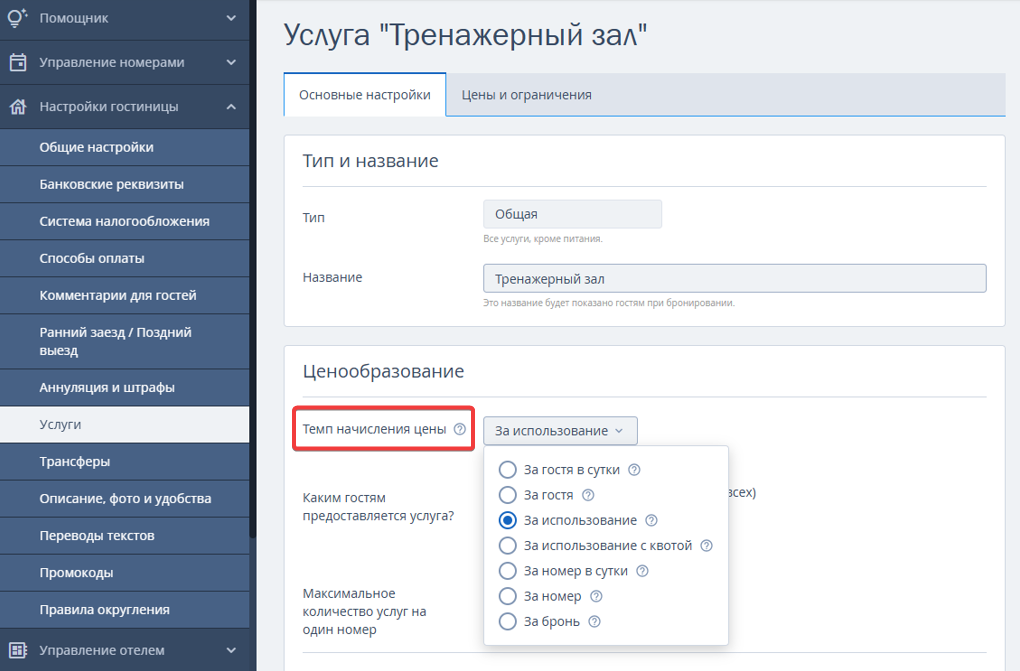Click the house icon for Настройки гостиницы
This screenshot has height=671, width=1020.
(x=18, y=106)
